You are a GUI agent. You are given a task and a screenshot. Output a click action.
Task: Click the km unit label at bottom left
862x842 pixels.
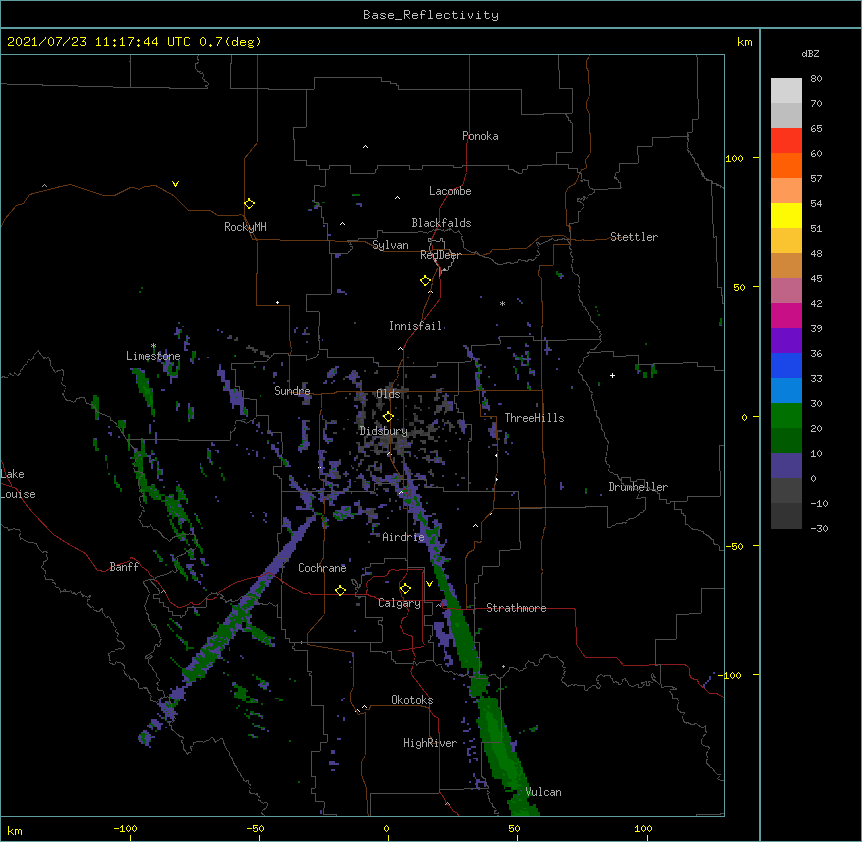(x=15, y=831)
